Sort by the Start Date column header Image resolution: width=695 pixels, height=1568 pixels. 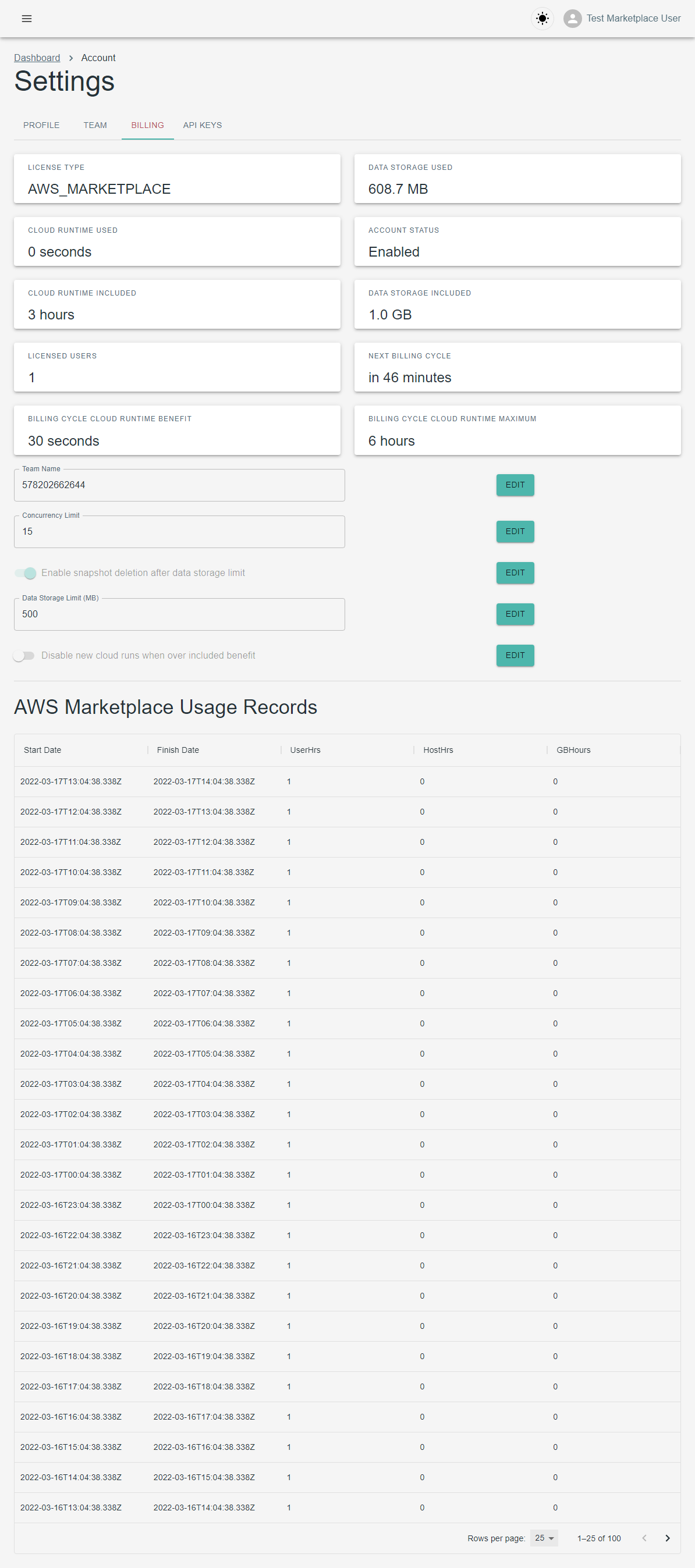(42, 750)
